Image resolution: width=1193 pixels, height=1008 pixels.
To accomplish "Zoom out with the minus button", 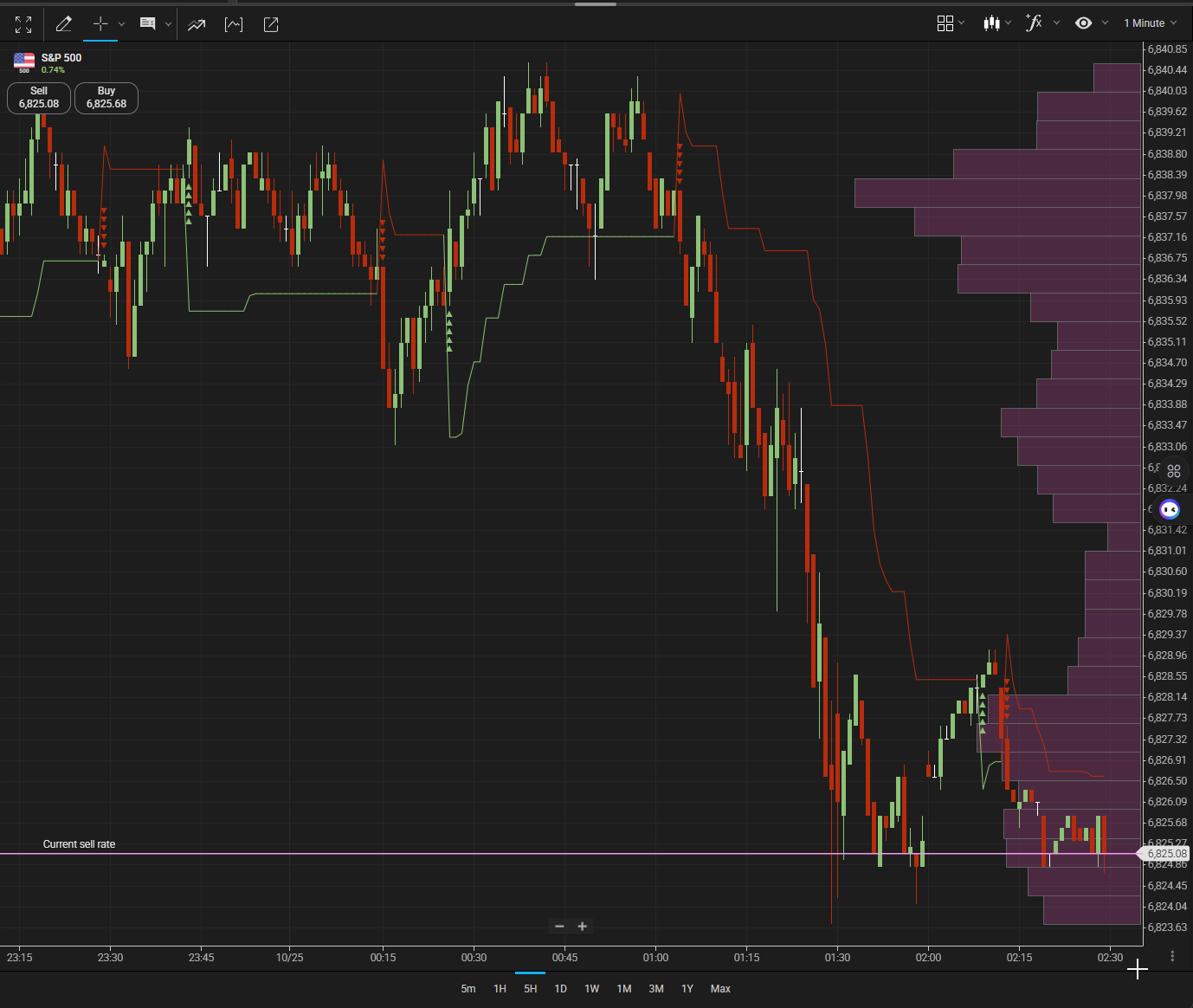I will pos(559,927).
